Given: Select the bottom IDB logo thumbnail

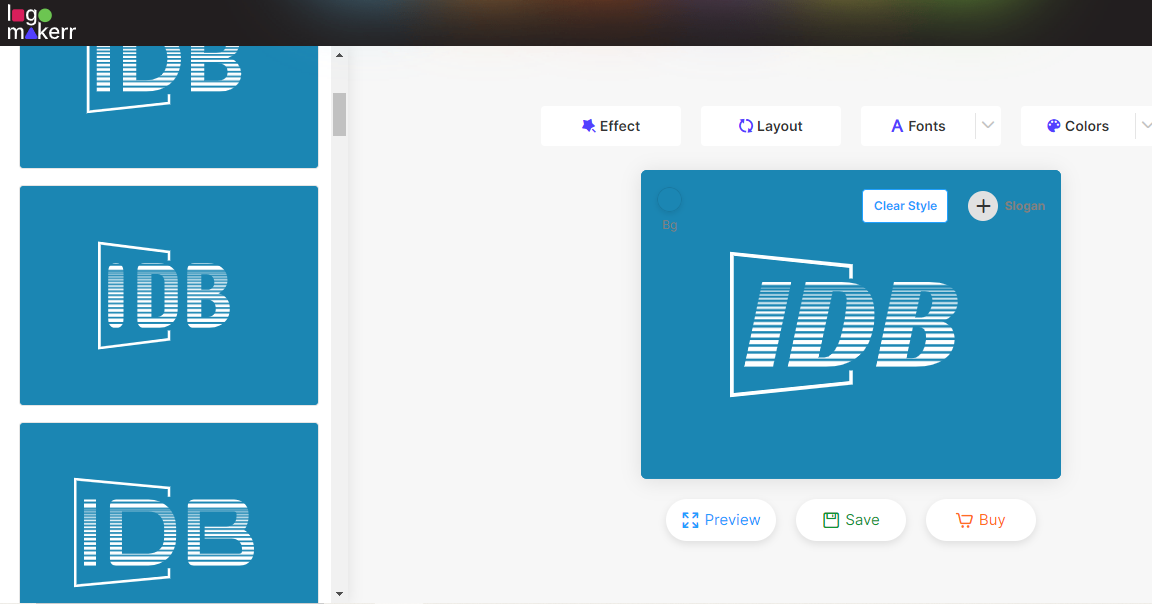Looking at the screenshot, I should (x=168, y=513).
